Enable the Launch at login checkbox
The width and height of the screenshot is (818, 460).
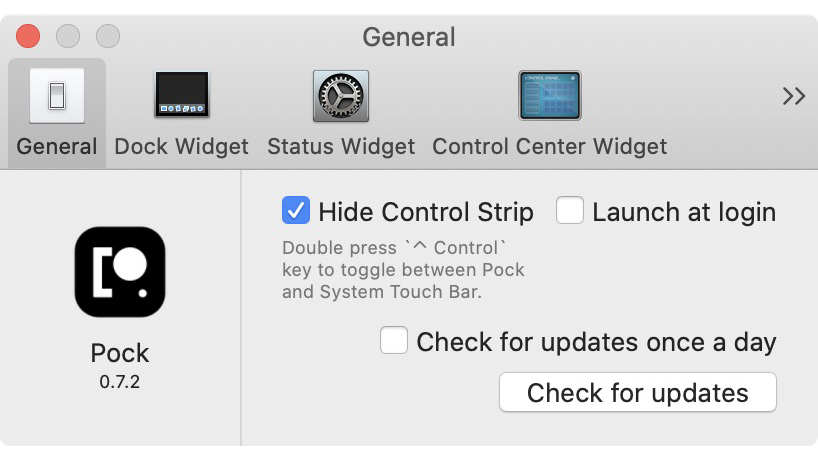[x=570, y=210]
